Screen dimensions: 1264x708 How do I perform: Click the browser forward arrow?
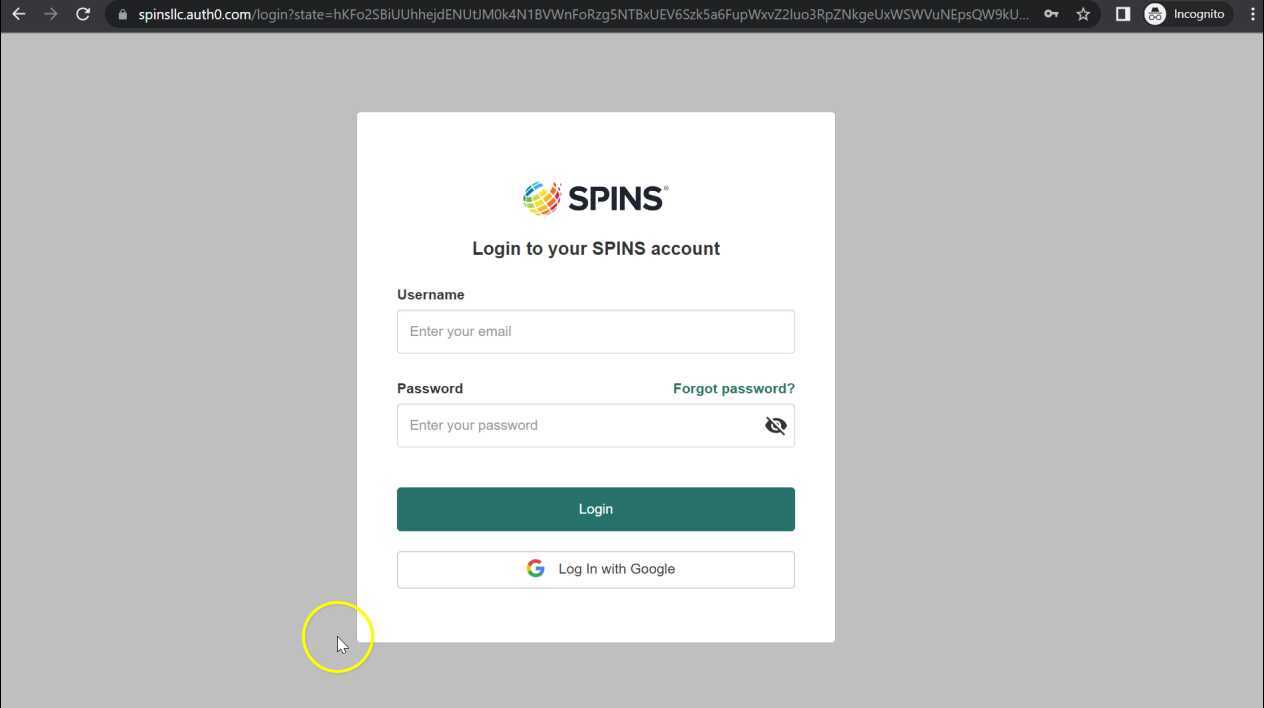coord(50,14)
